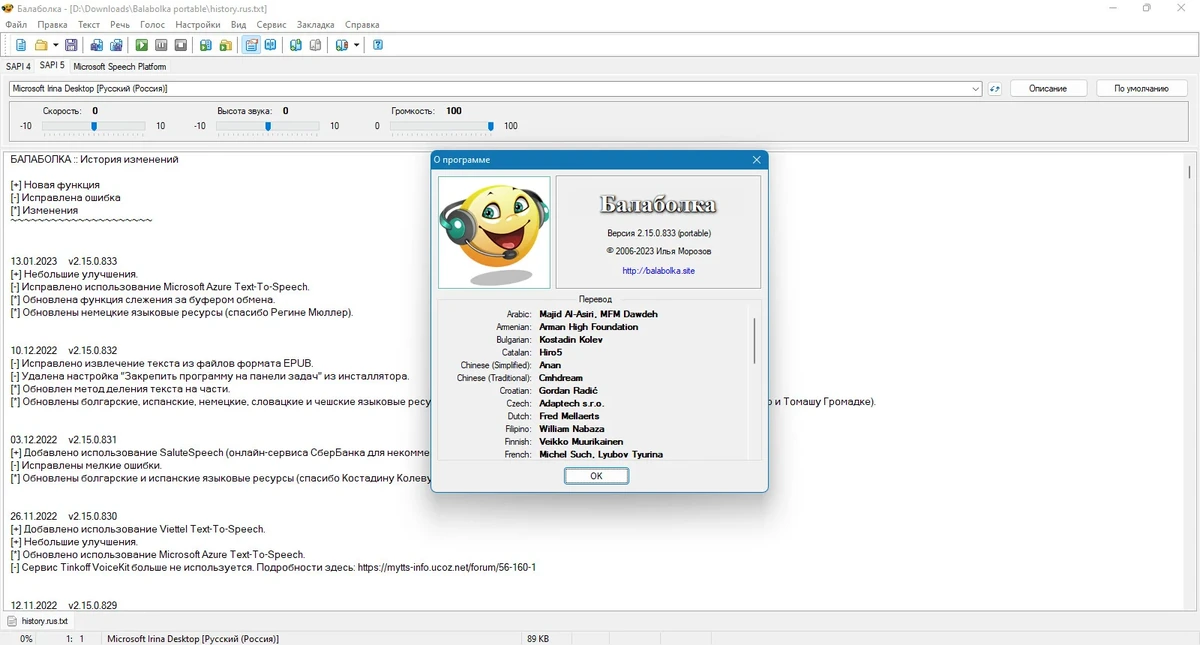Screen dimensions: 1200x645
Task: Open the Справка menu
Action: (x=362, y=24)
